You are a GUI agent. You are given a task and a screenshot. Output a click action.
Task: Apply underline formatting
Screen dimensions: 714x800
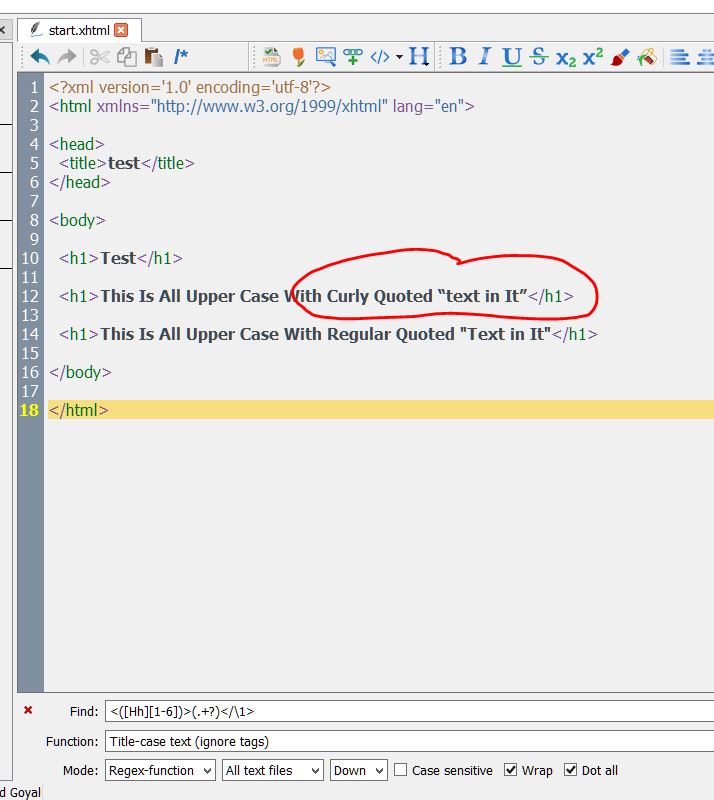(x=511, y=57)
